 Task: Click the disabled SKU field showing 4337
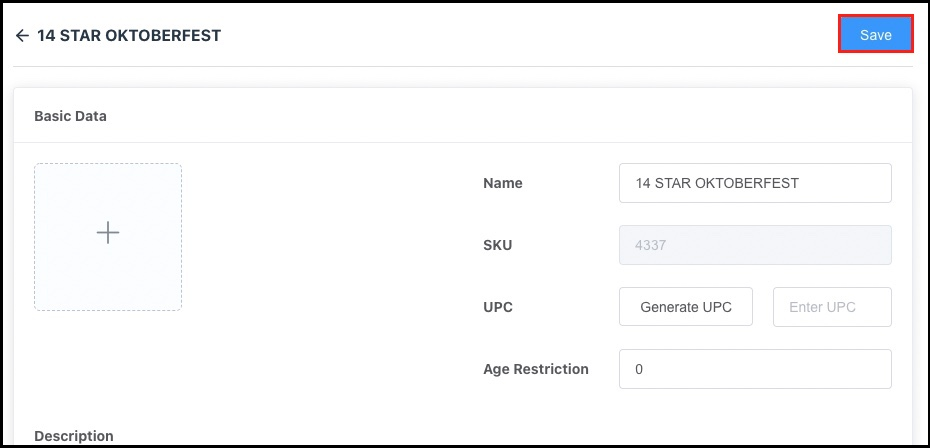[x=755, y=245]
